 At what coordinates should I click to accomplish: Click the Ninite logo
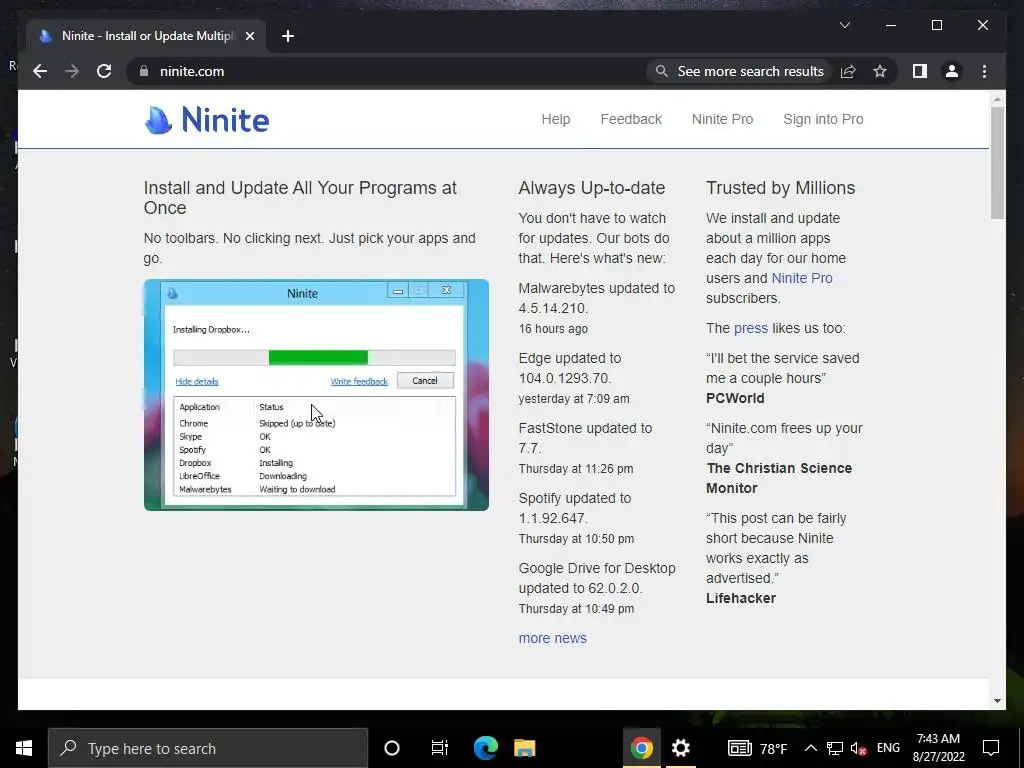[x=207, y=120]
